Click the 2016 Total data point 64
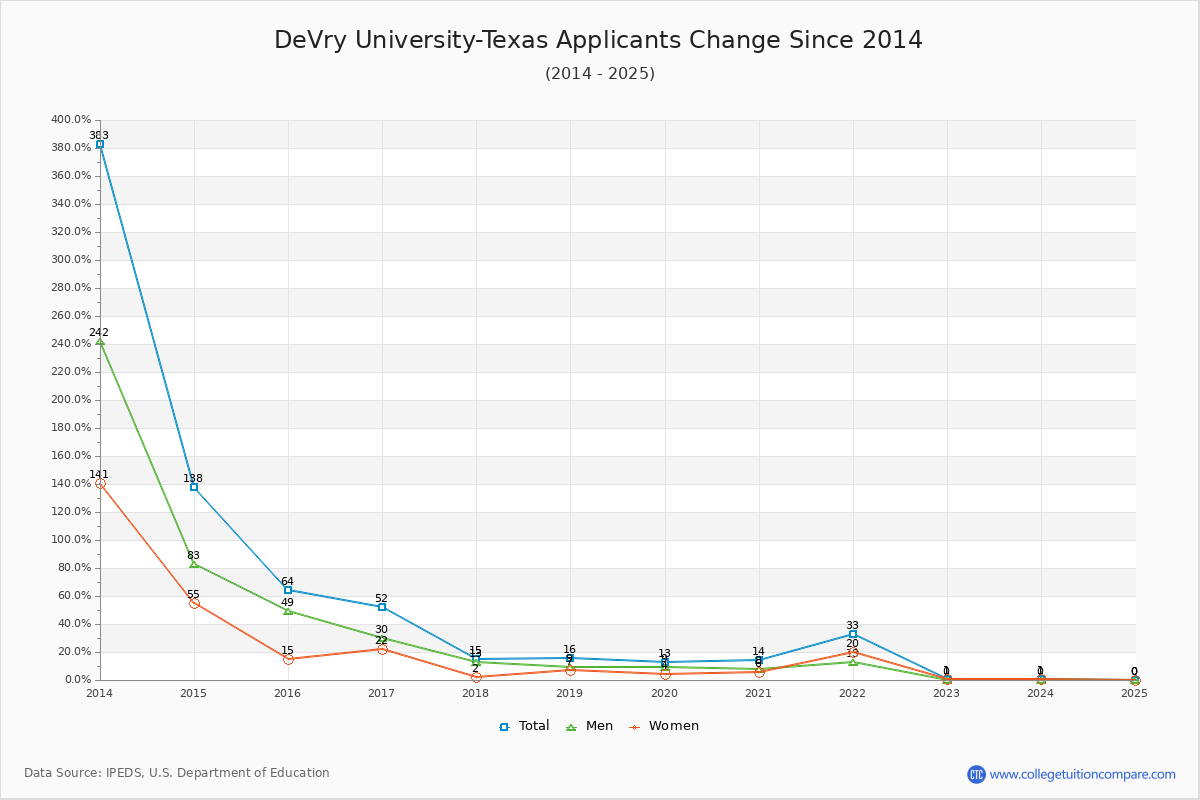 [x=288, y=590]
